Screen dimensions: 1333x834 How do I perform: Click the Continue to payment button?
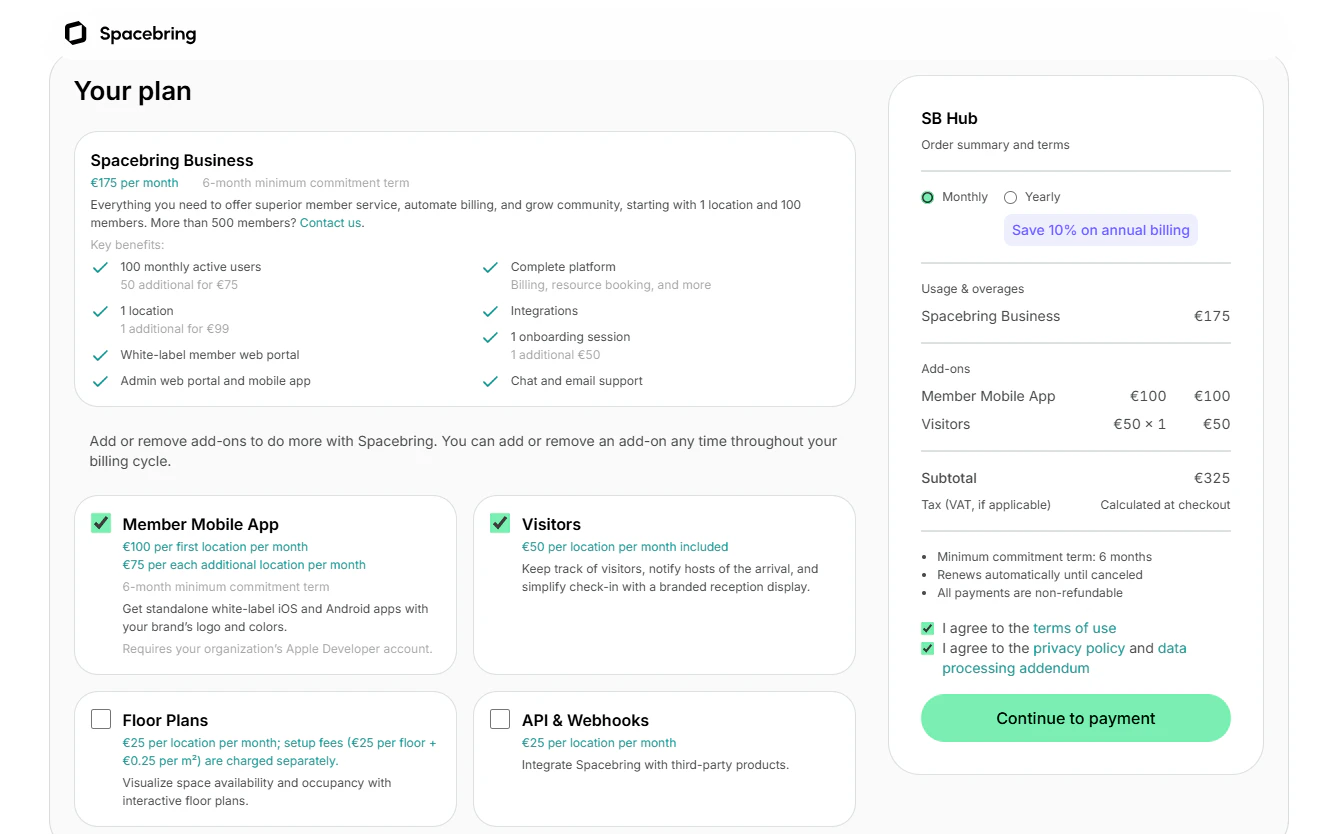[1076, 718]
